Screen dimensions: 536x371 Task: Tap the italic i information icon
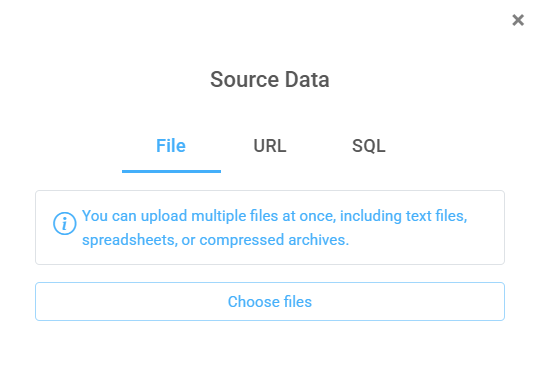65,224
